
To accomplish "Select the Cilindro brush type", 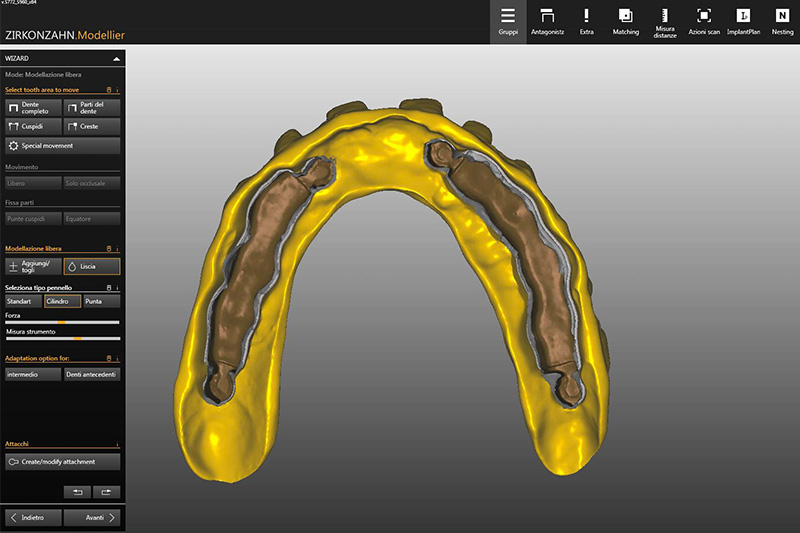I will point(62,301).
